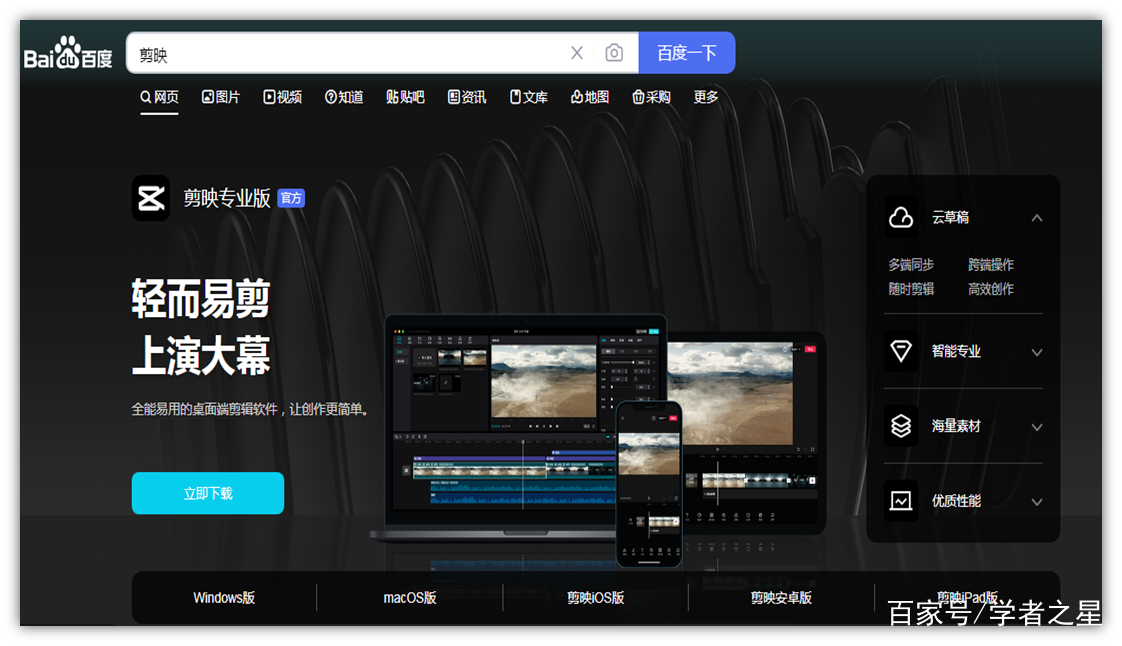The height and width of the screenshot is (646, 1122).
Task: Open the 地图 tab
Action: (x=590, y=97)
